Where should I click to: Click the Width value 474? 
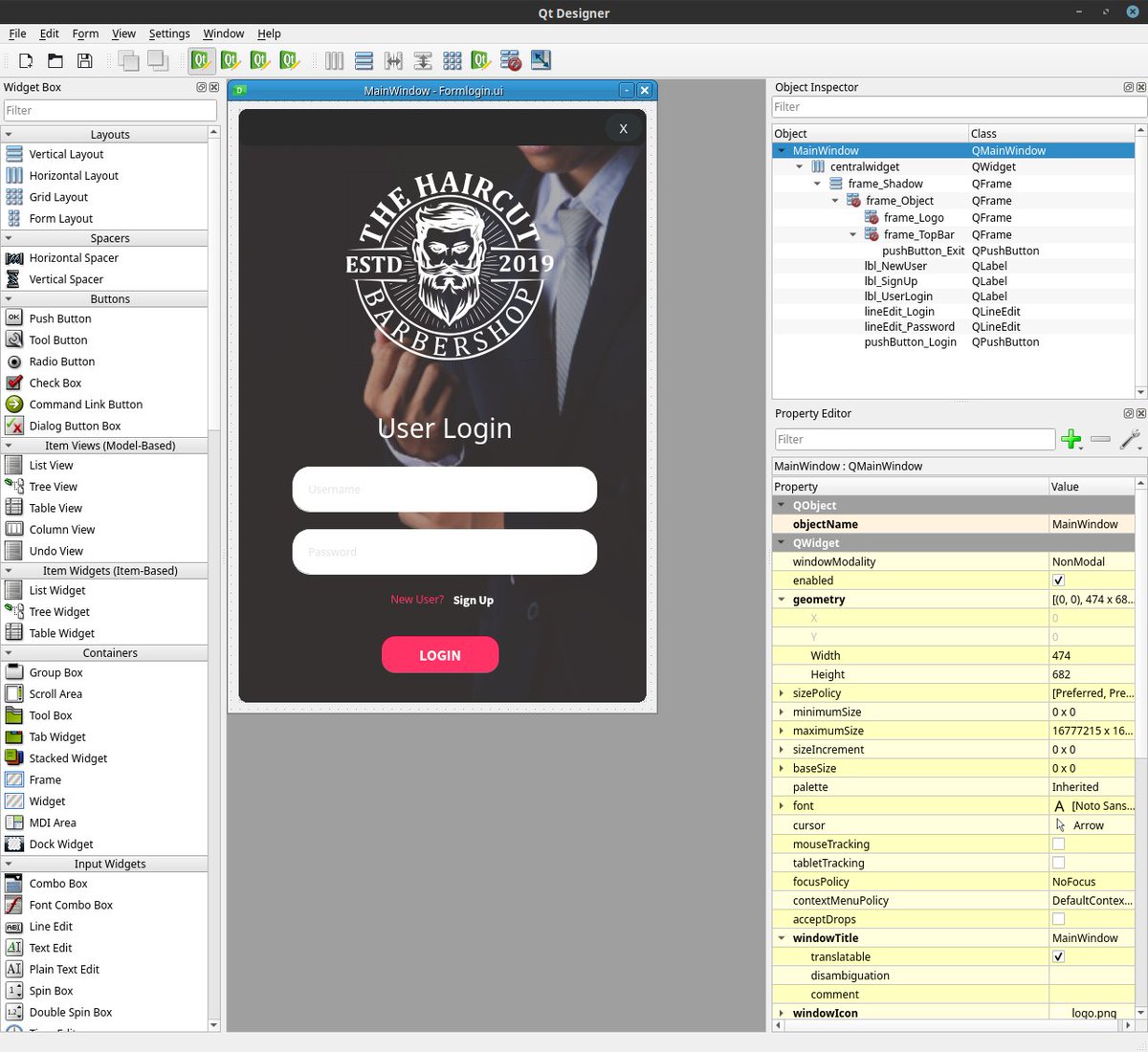(1092, 656)
